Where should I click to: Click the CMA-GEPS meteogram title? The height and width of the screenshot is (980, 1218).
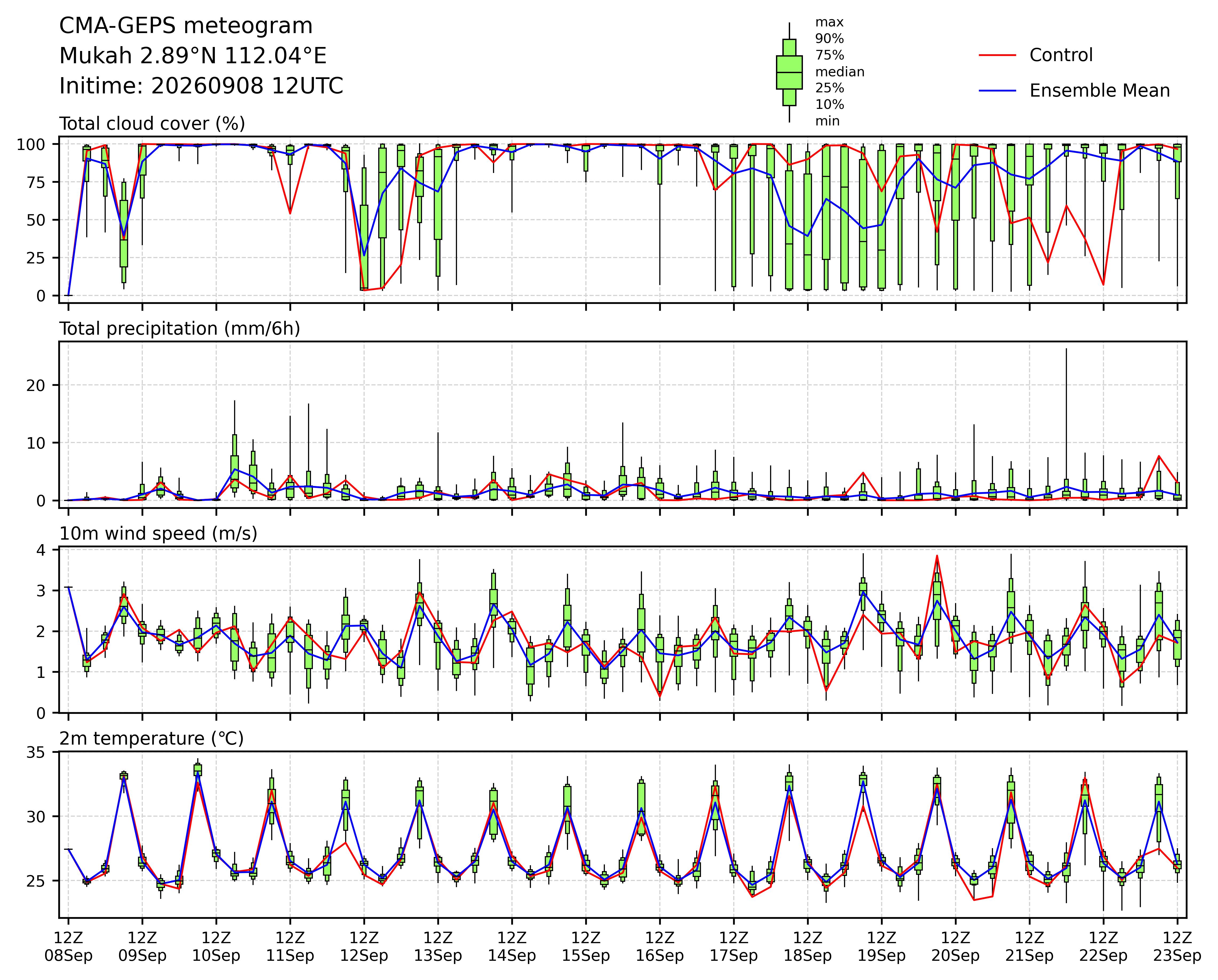186,26
